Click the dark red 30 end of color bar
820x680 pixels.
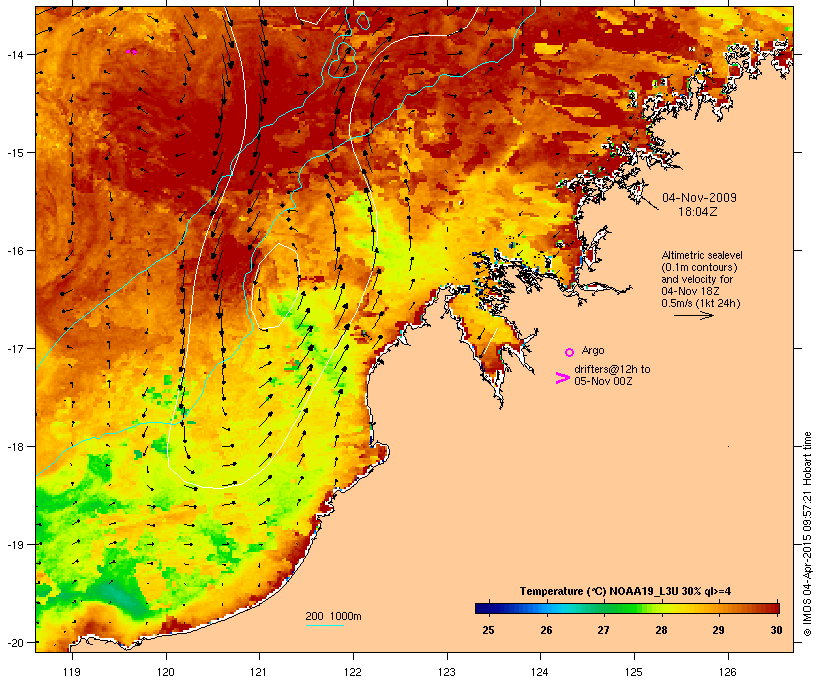click(x=775, y=608)
